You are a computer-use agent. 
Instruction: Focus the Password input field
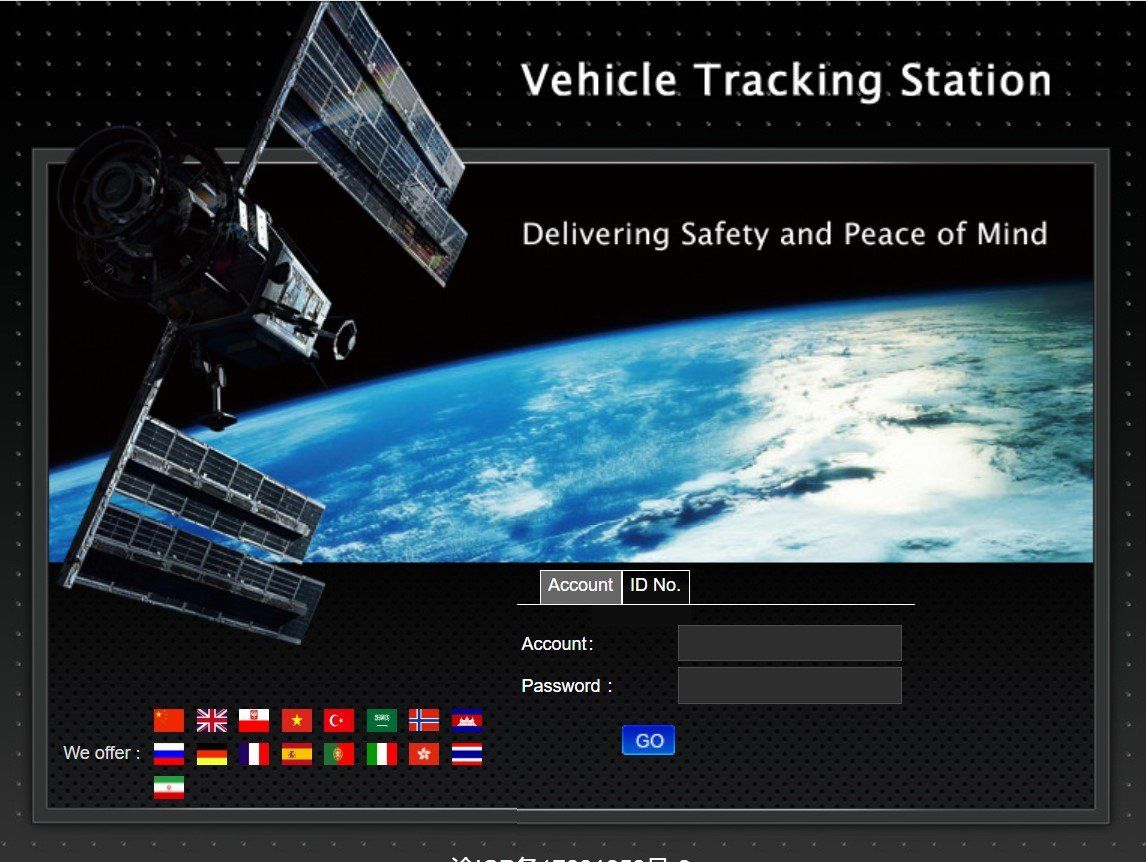click(789, 686)
